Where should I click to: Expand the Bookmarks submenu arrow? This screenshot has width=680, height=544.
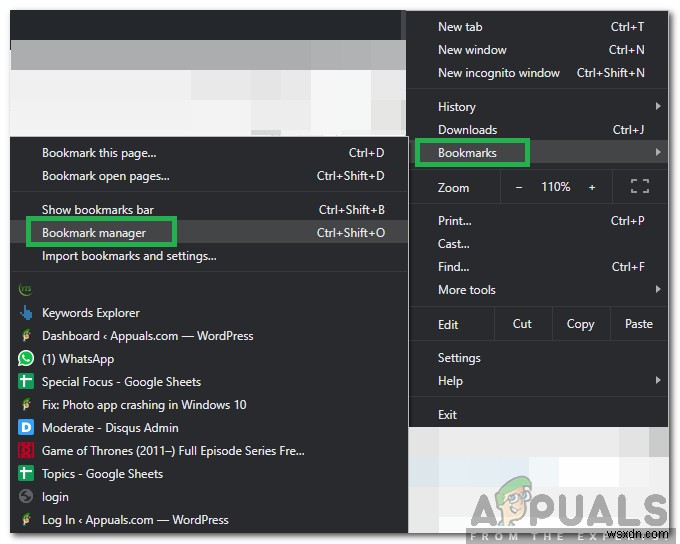pos(658,152)
